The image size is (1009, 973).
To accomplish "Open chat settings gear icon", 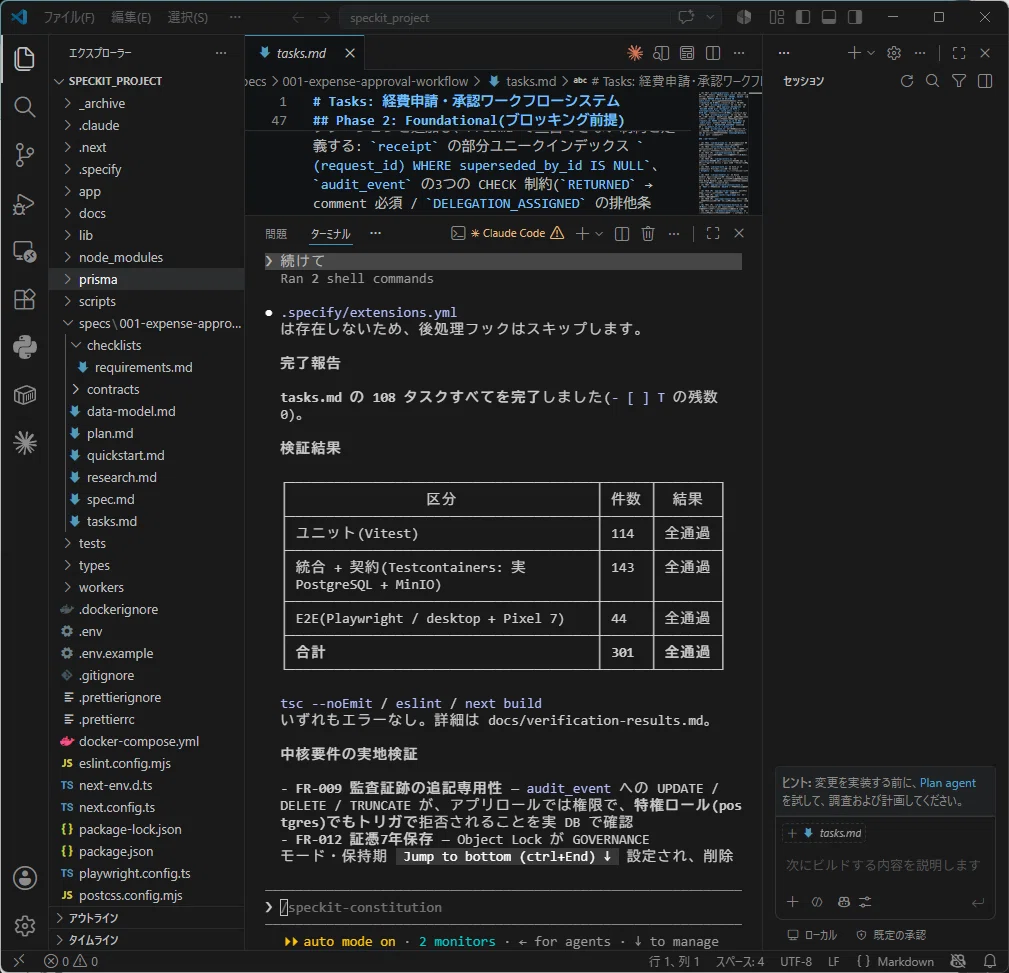I will click(894, 53).
